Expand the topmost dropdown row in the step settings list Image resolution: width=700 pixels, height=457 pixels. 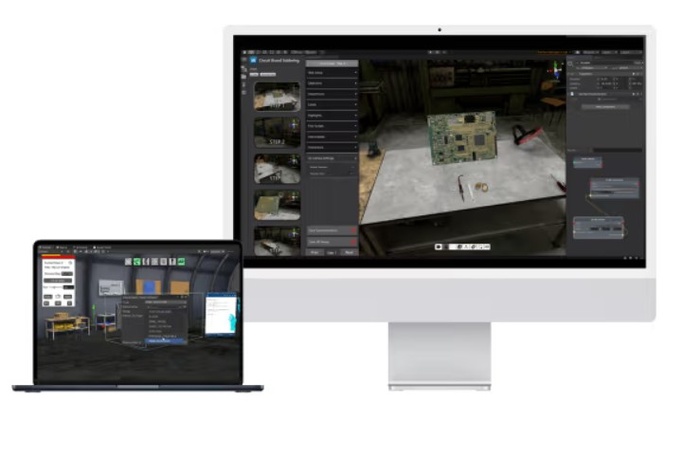(331, 72)
